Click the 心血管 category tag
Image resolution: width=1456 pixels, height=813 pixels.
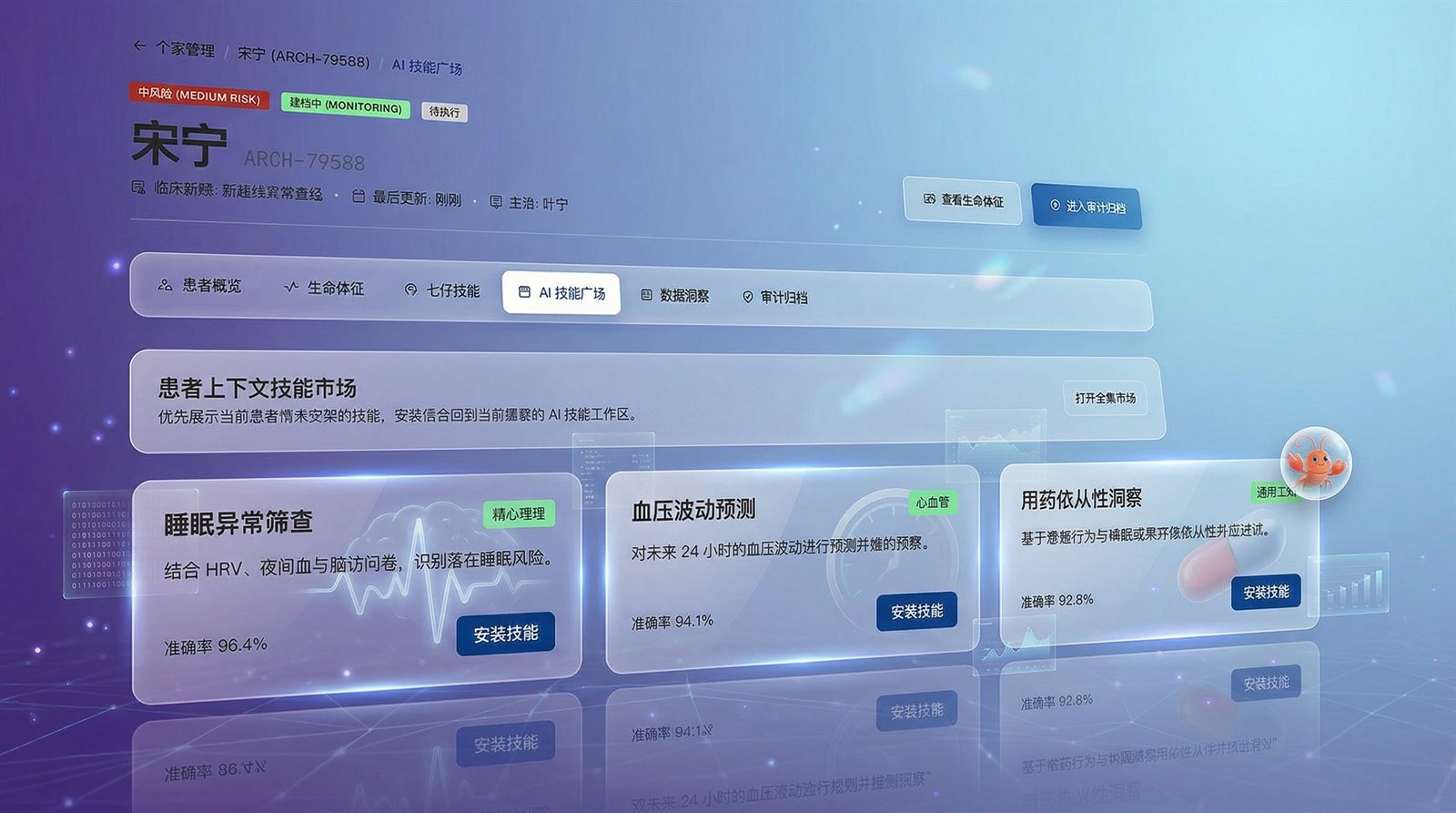933,502
